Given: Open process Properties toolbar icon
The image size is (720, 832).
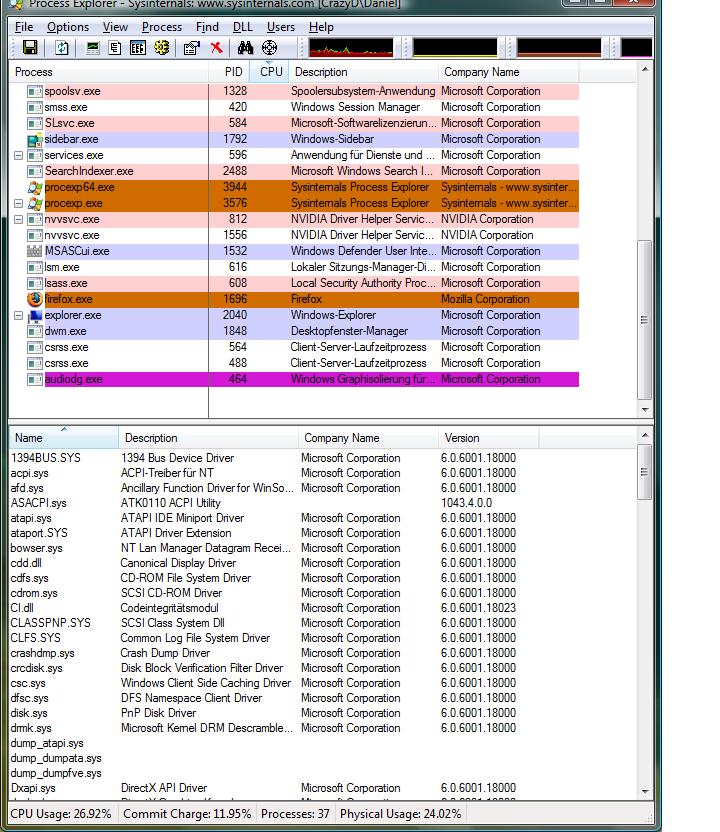Looking at the screenshot, I should click(x=192, y=48).
